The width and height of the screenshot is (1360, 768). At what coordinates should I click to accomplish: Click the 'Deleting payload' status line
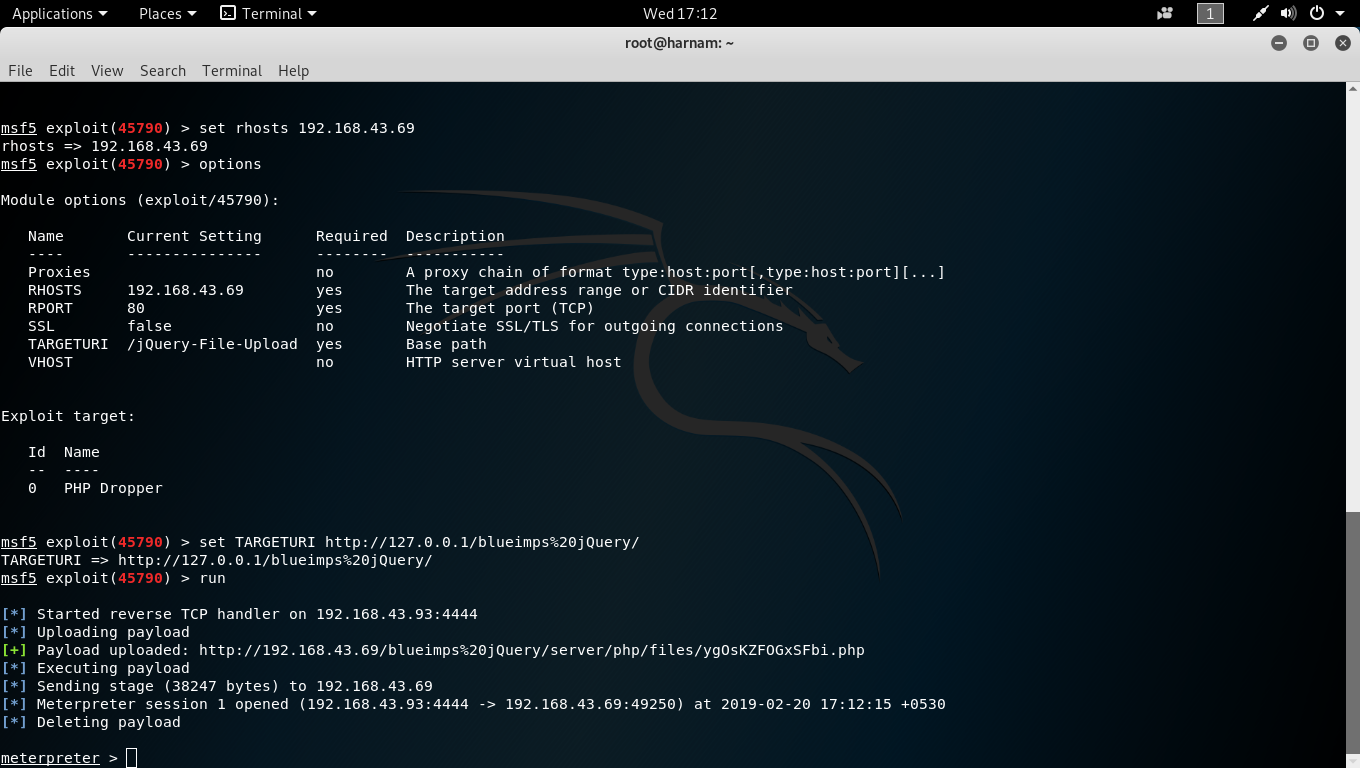click(91, 722)
